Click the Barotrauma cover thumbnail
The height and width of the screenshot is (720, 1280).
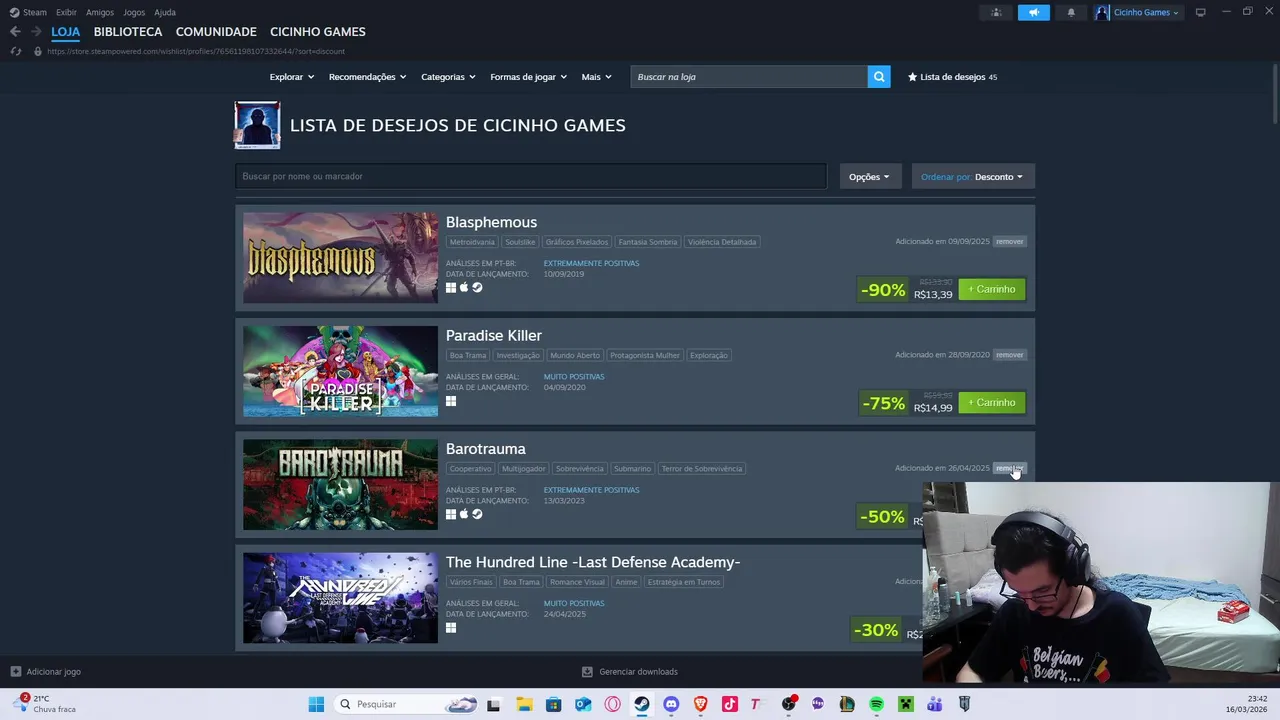340,484
